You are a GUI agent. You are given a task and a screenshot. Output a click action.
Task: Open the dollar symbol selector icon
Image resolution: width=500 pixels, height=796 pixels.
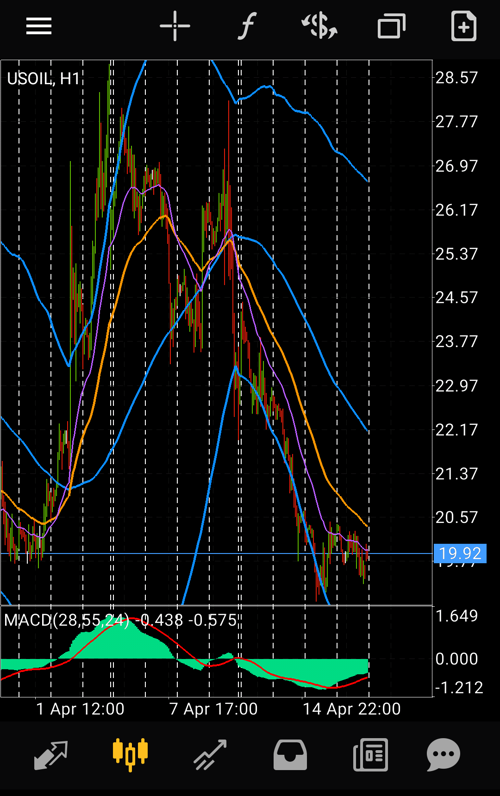click(x=319, y=26)
